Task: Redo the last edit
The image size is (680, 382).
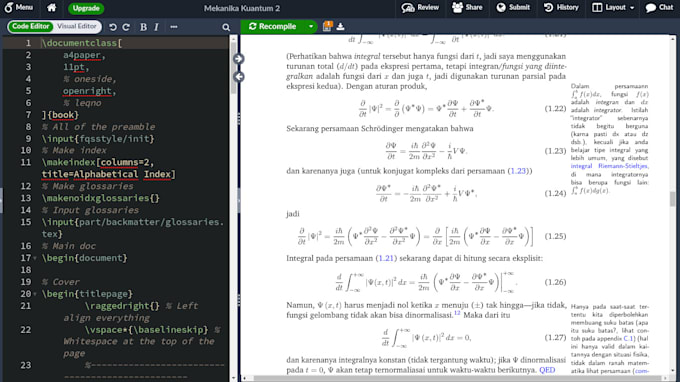Action: [x=126, y=27]
